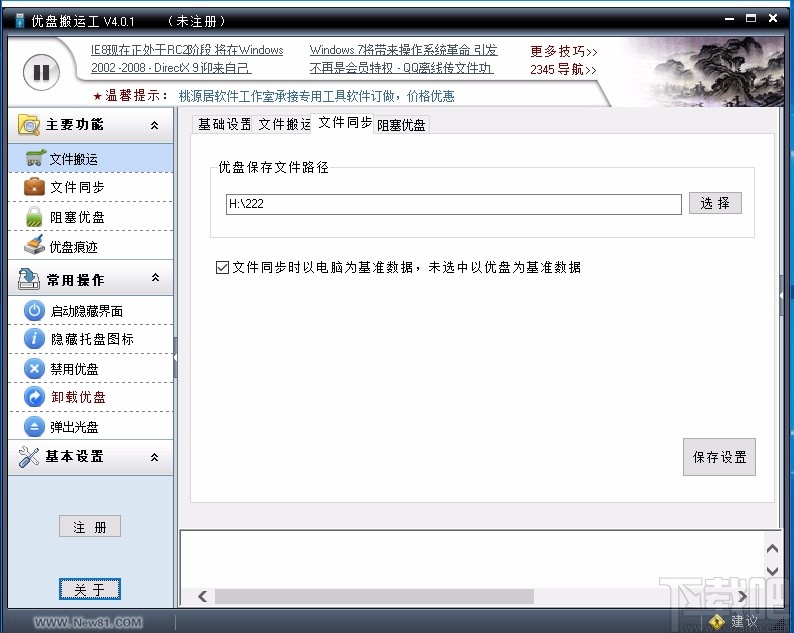Click the 选择 browse button
The width and height of the screenshot is (794, 633).
pos(715,203)
